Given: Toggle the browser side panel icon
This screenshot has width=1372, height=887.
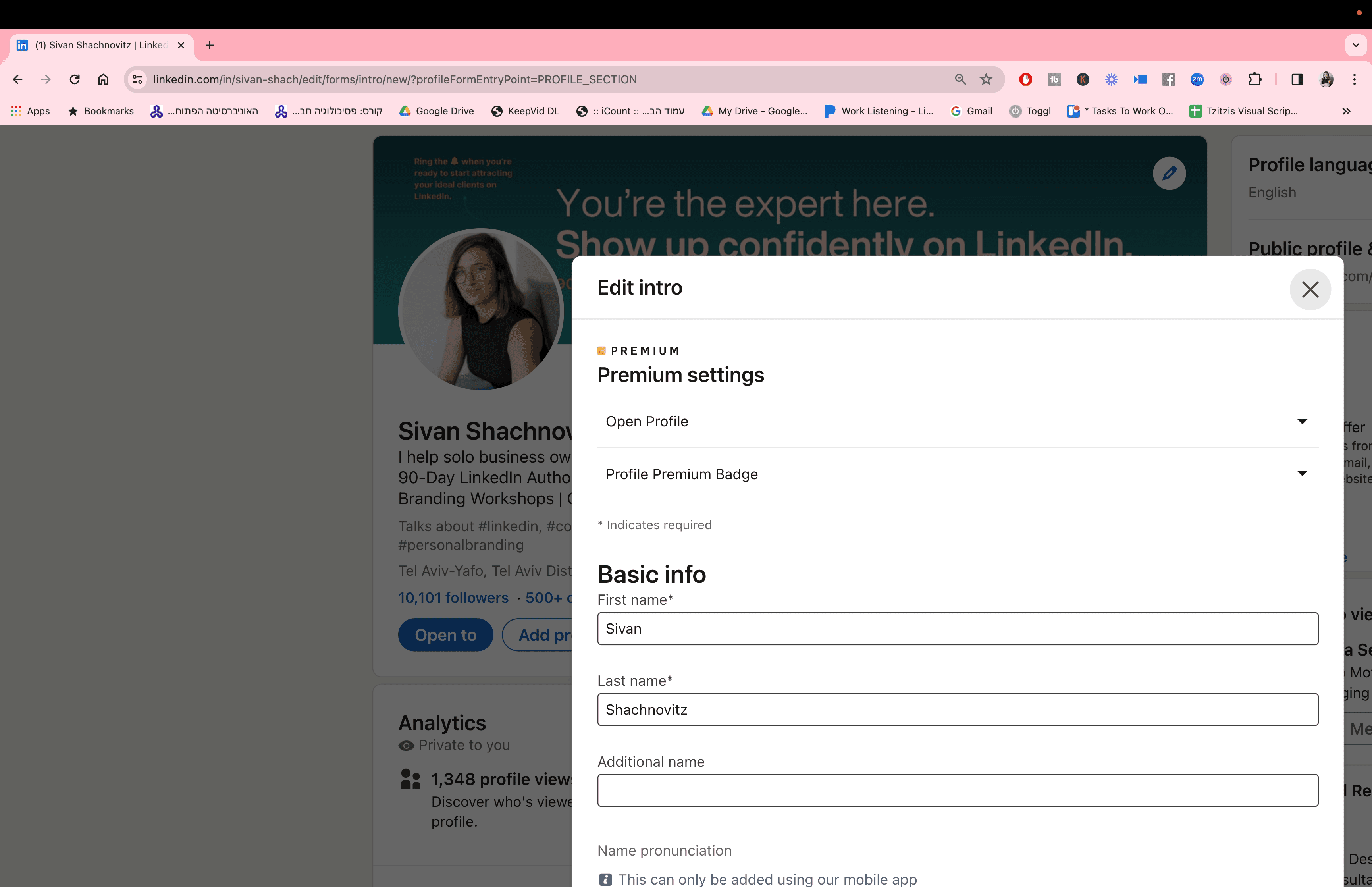Looking at the screenshot, I should point(1297,79).
